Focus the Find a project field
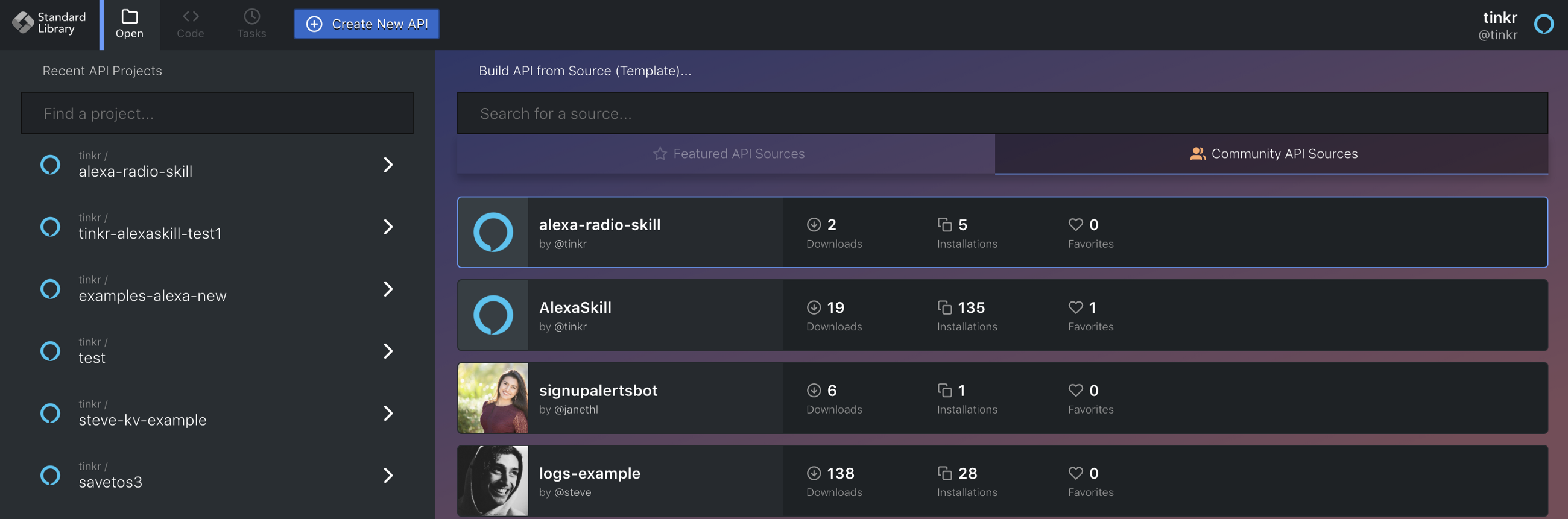Viewport: 1568px width, 519px height. 217,113
